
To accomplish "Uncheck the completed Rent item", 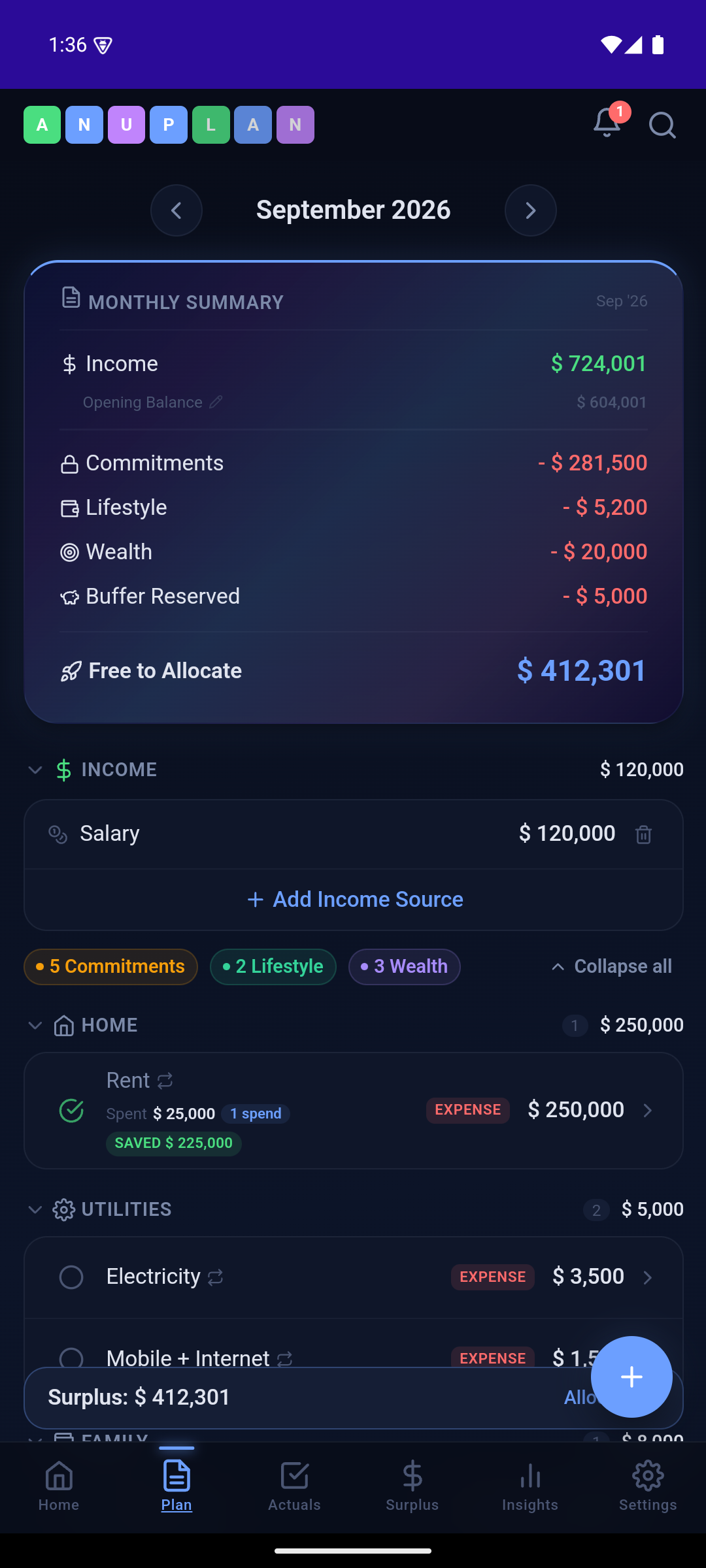I will click(x=71, y=1110).
